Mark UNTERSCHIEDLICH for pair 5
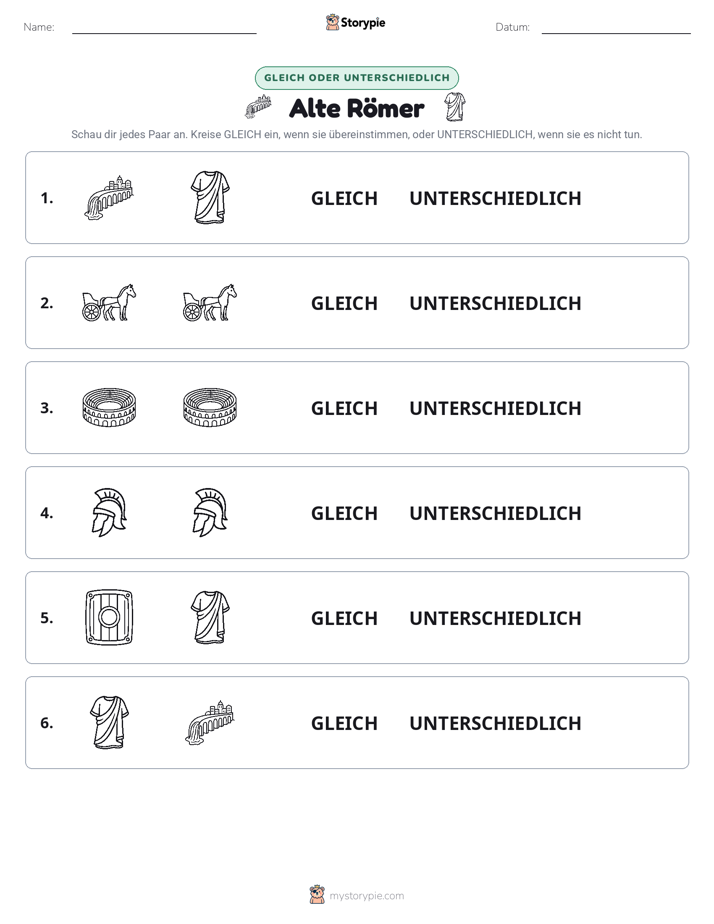This screenshot has width=714, height=924. pos(495,618)
